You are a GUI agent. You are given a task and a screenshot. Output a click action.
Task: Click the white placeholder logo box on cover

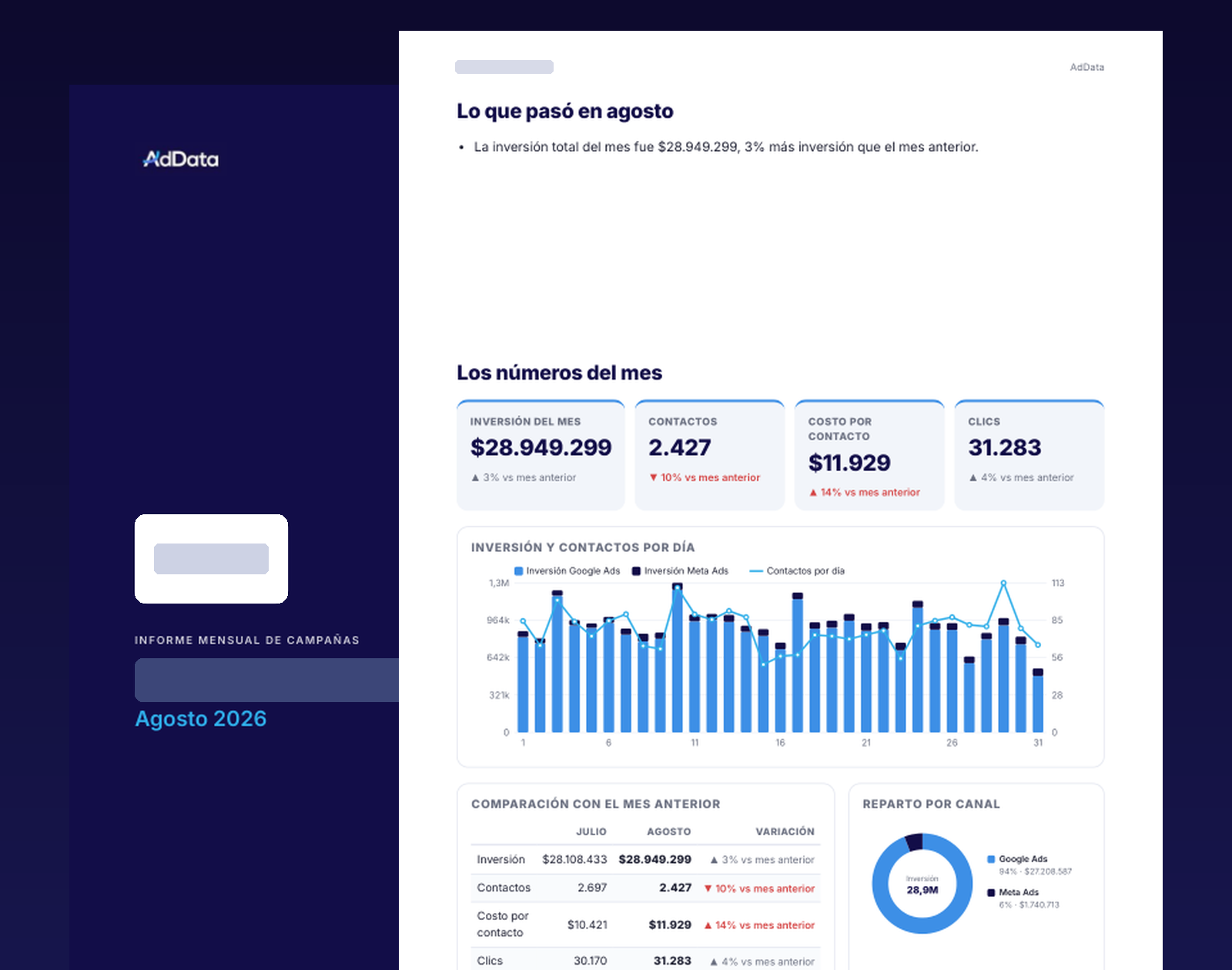tap(211, 559)
